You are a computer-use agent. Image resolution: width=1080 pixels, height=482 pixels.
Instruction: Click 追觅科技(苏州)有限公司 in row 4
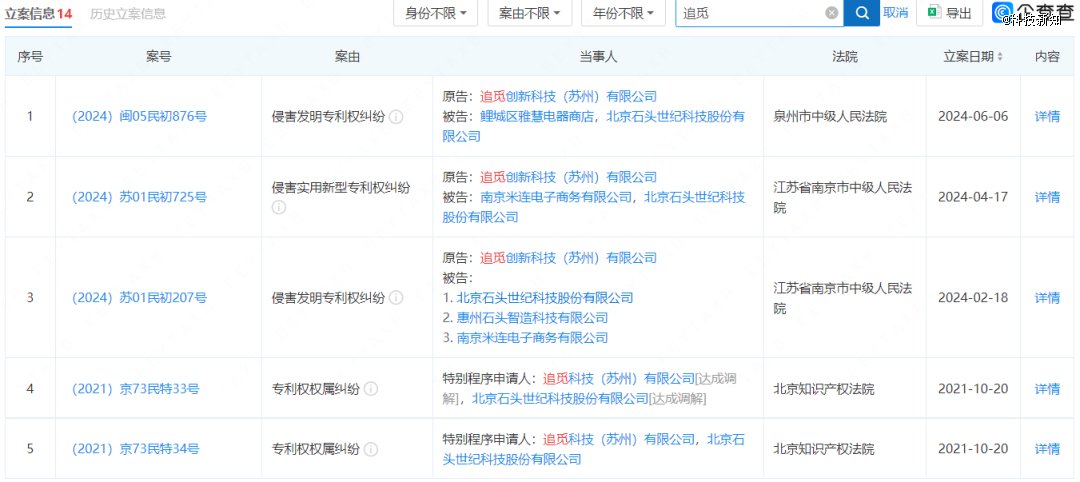pos(619,379)
